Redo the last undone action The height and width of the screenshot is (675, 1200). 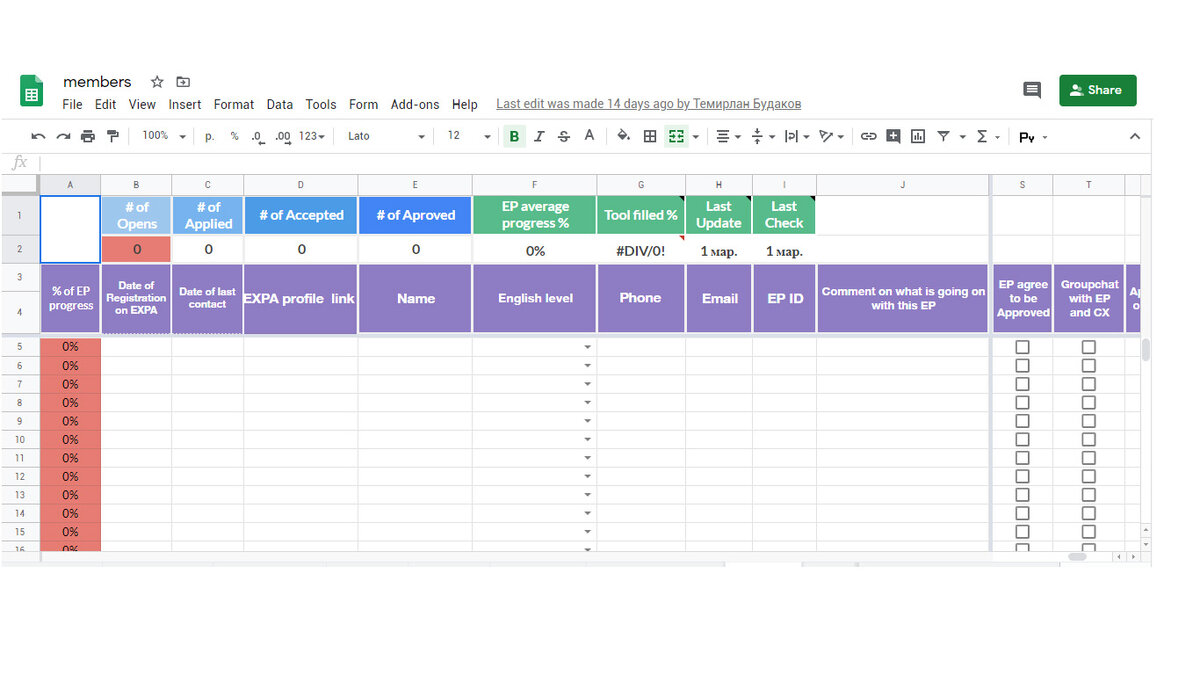63,136
